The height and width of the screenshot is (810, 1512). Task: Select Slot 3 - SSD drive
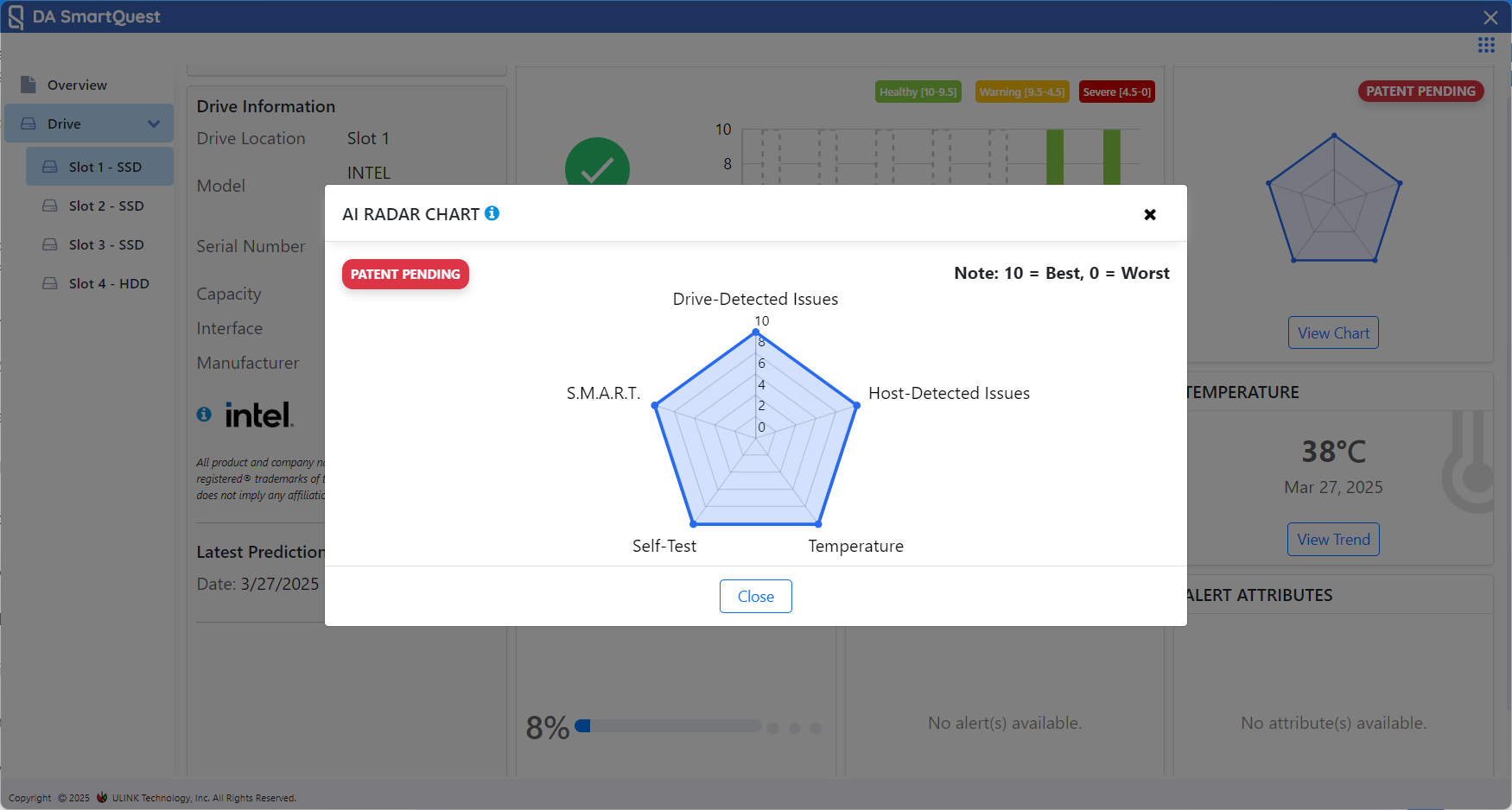coord(105,244)
